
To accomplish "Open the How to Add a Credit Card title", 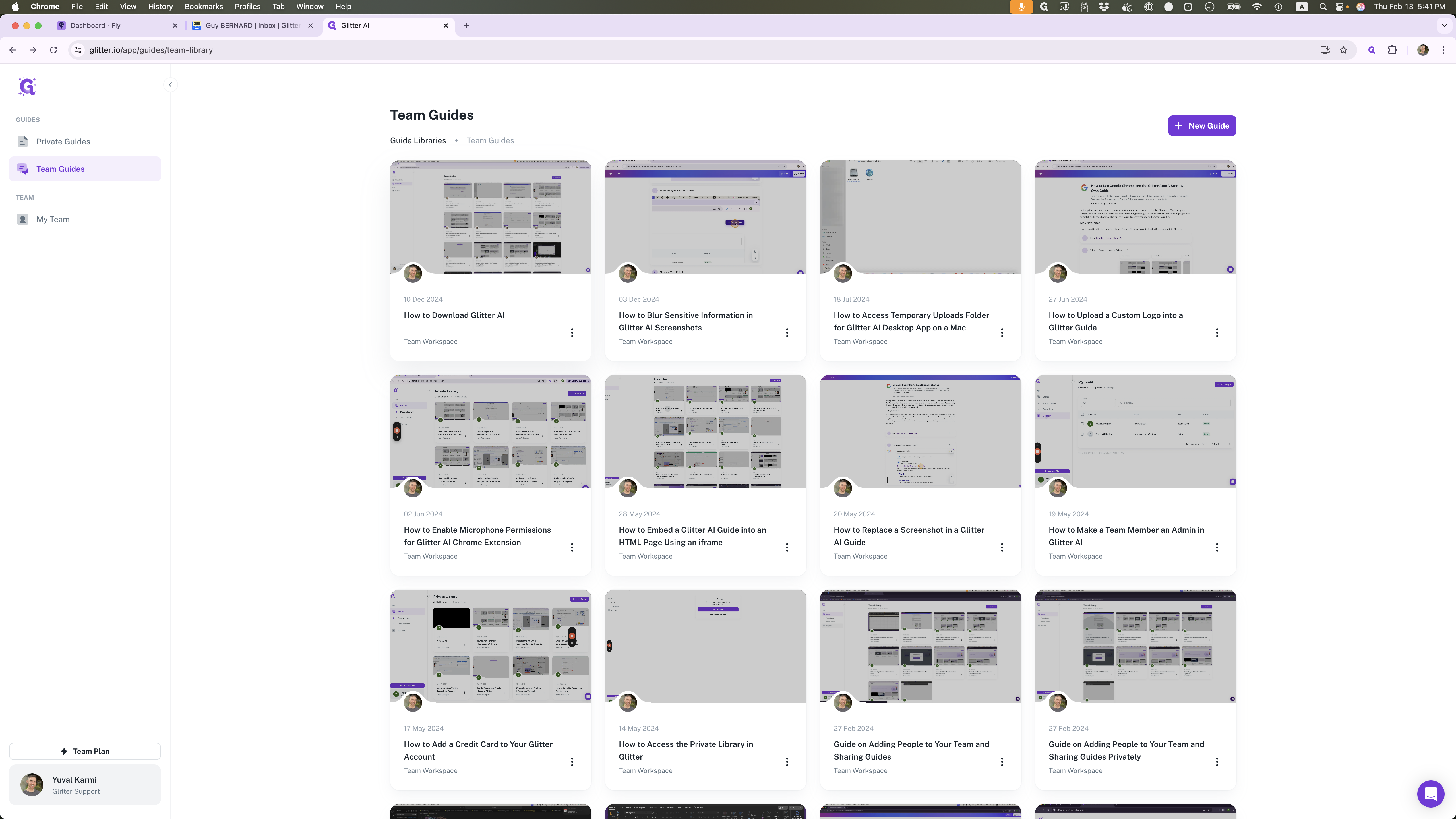I will (x=478, y=751).
